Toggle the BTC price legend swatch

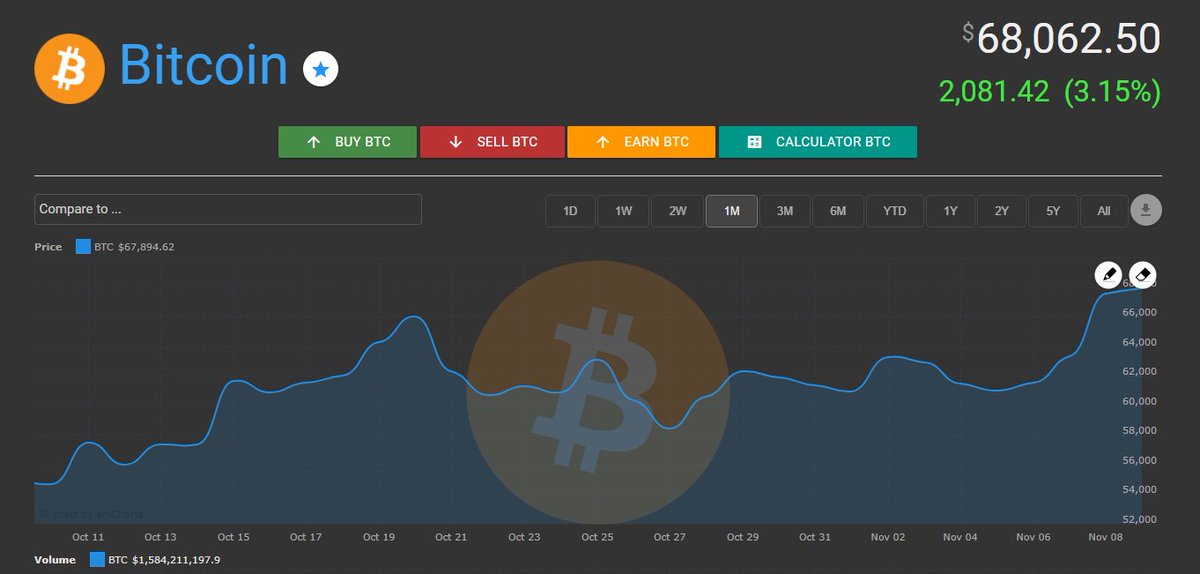click(x=83, y=247)
